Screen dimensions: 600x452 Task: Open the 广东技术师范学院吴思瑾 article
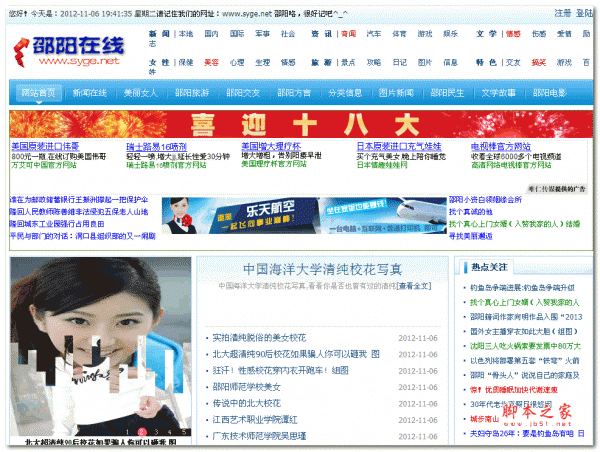coord(259,436)
